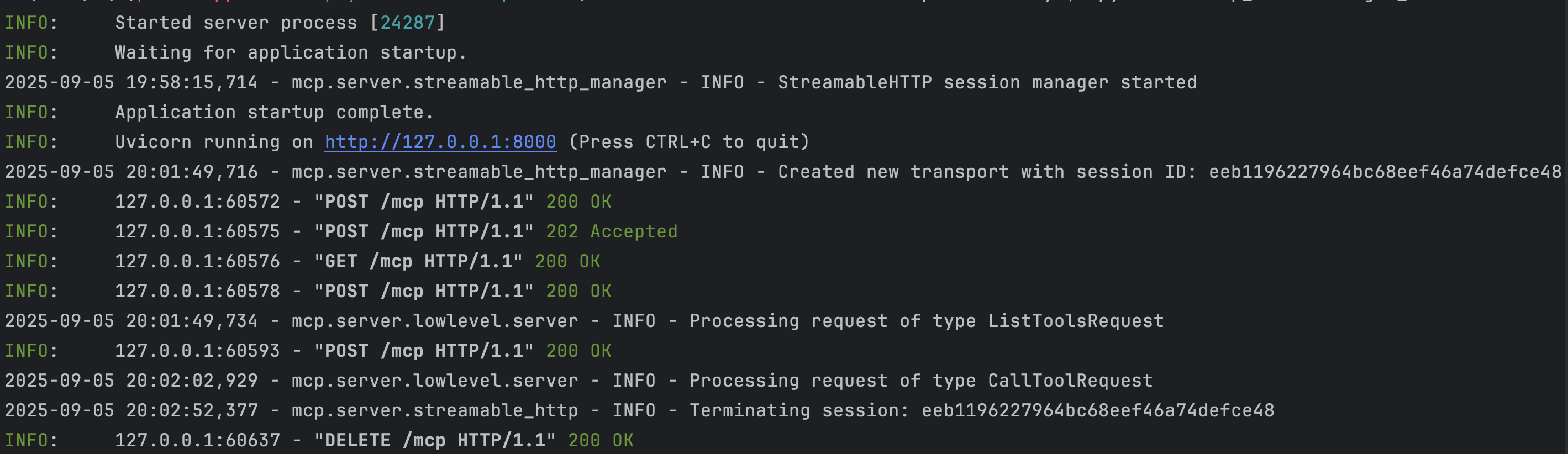Click the "Application startup complete" line
1568x454 pixels.
pyautogui.click(x=274, y=112)
